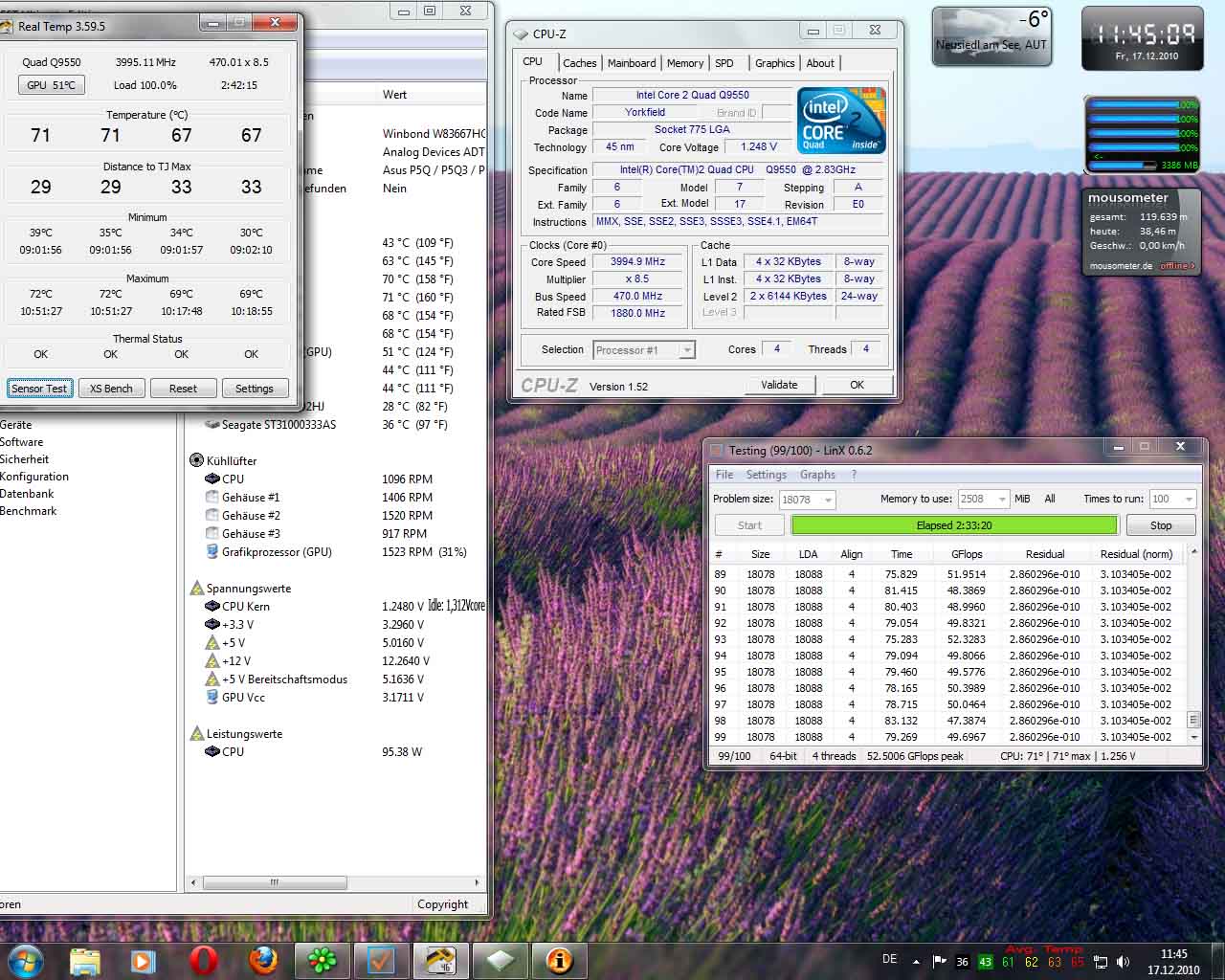The height and width of the screenshot is (980, 1225).
Task: Switch to the grey diamond-shaped taskbar icon
Action: tap(500, 960)
